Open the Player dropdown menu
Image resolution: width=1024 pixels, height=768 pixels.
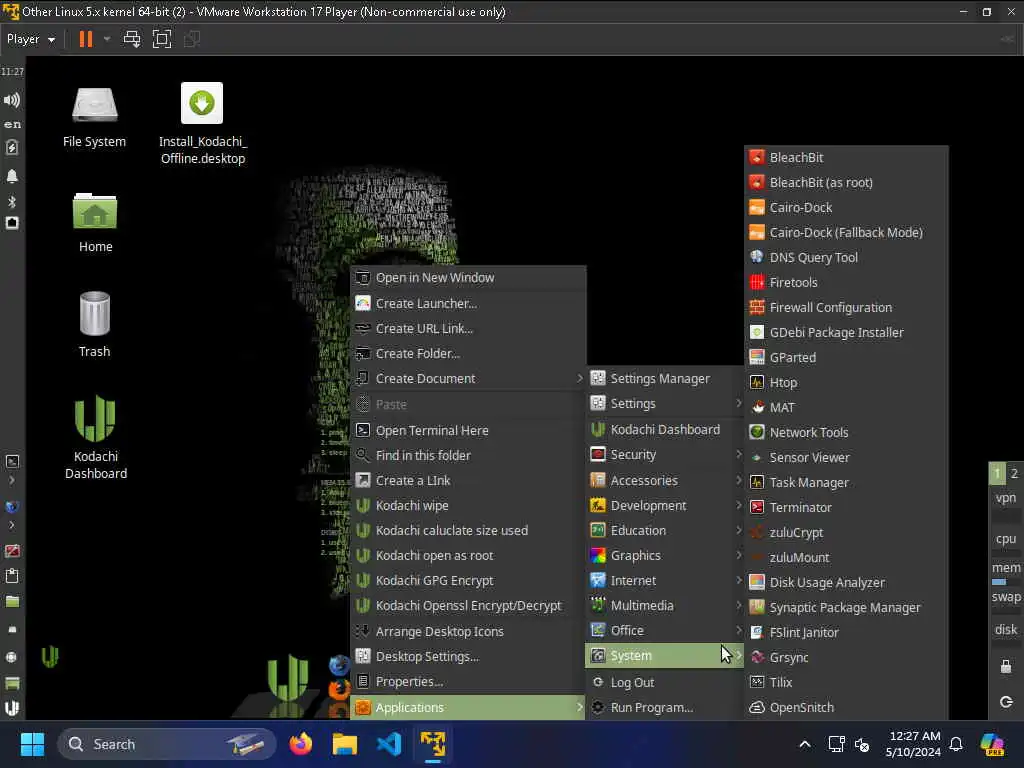click(x=31, y=39)
